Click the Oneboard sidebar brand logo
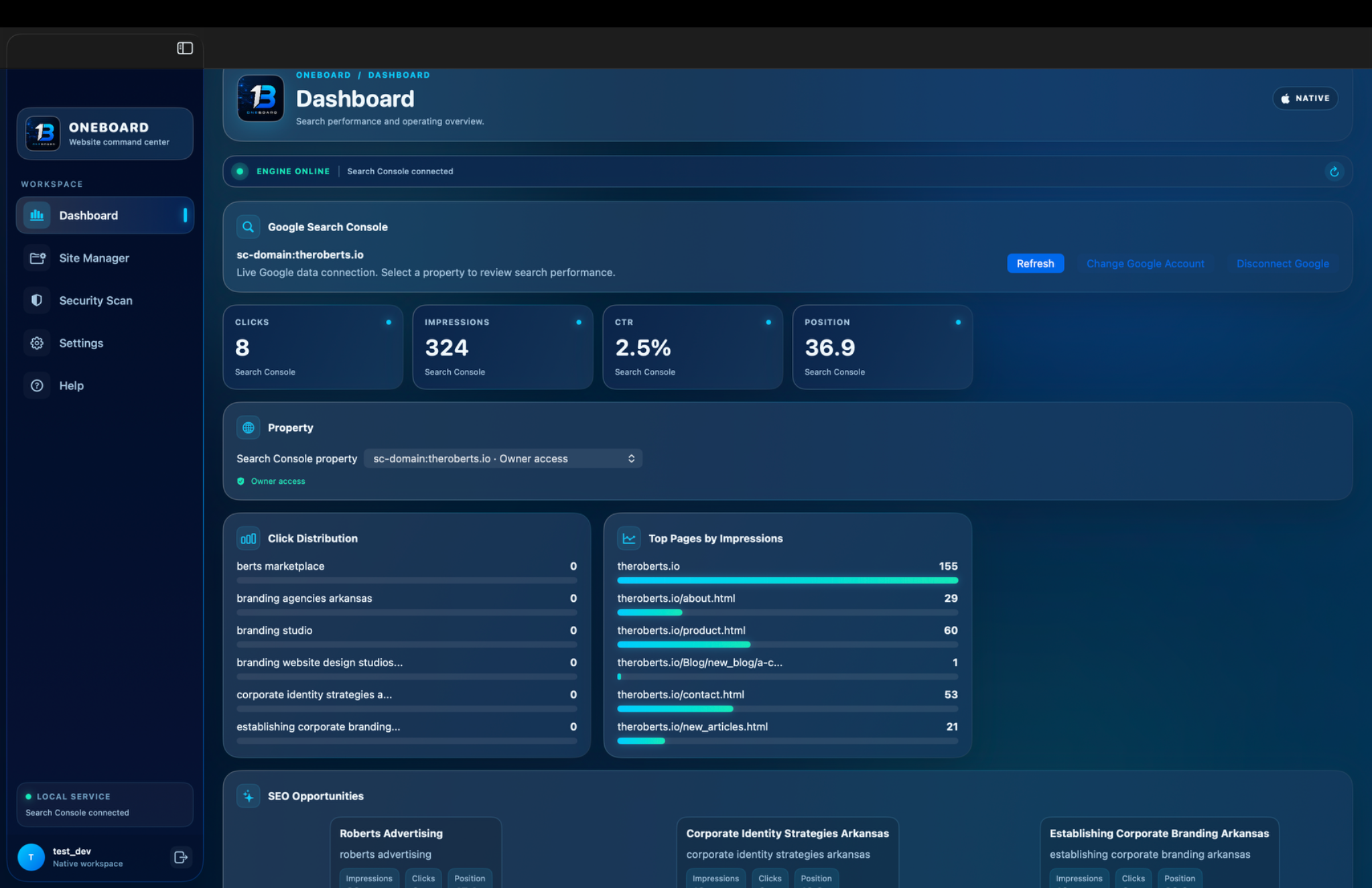 tap(43, 133)
